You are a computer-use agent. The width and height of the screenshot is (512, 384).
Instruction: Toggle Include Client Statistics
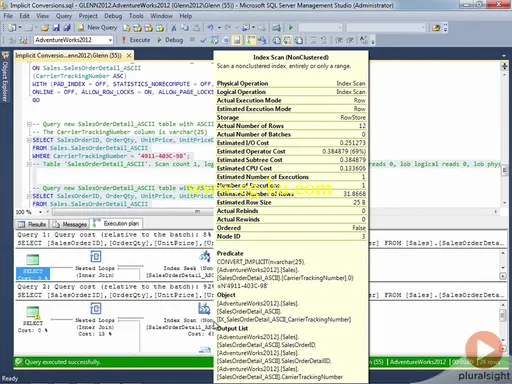(262, 40)
